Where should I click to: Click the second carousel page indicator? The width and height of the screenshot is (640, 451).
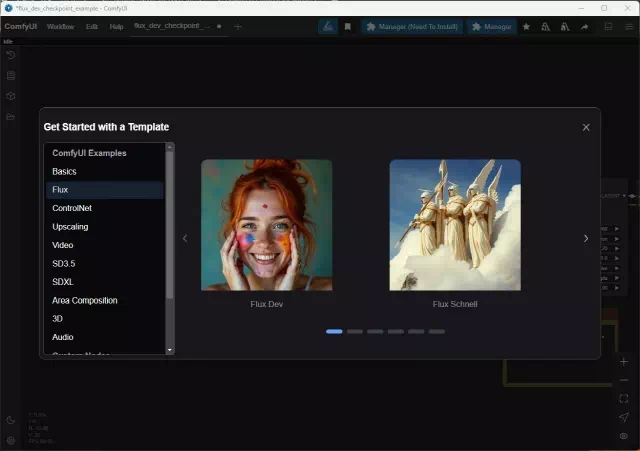point(355,331)
